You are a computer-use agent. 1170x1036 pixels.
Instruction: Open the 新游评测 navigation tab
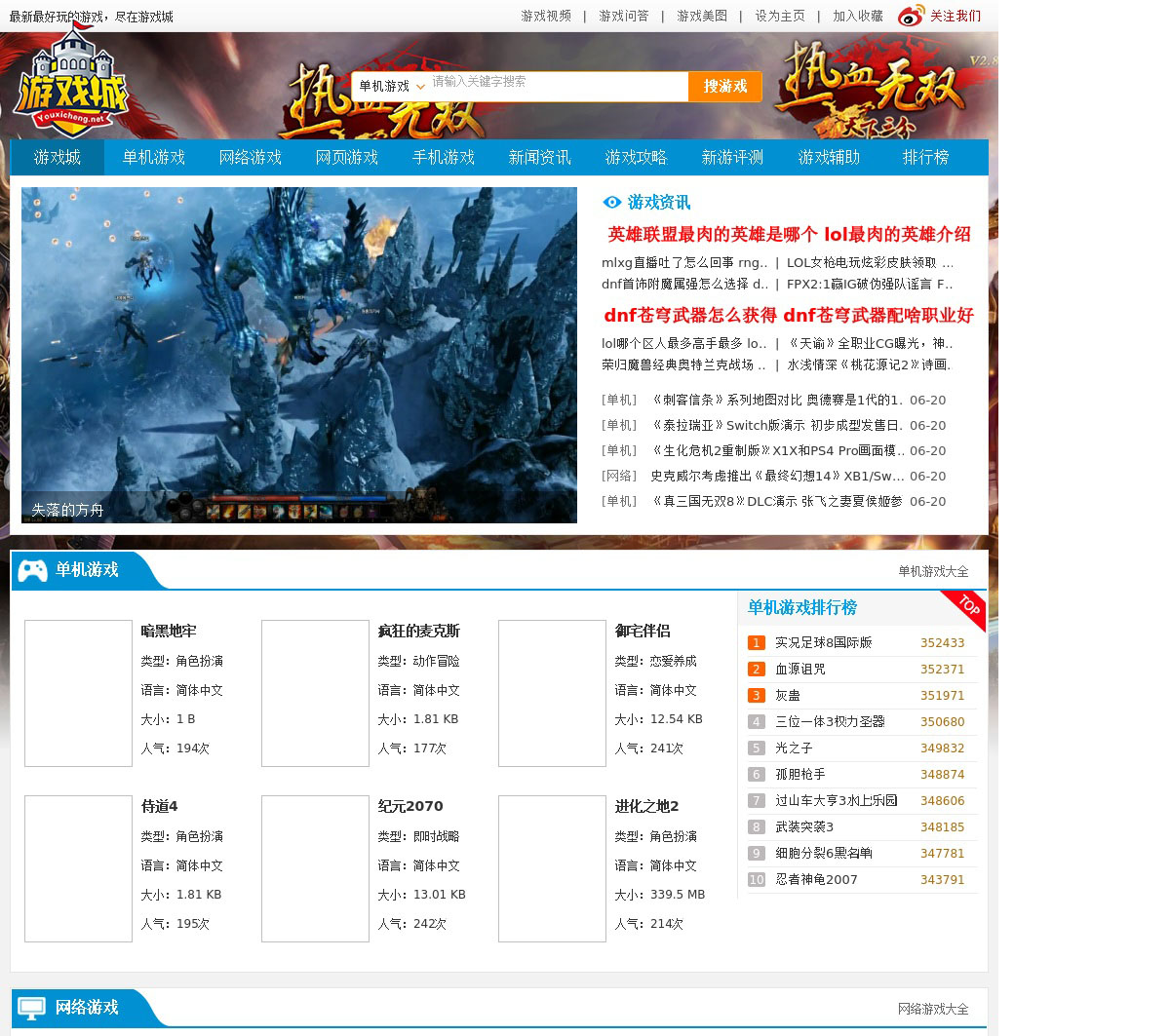tap(733, 157)
